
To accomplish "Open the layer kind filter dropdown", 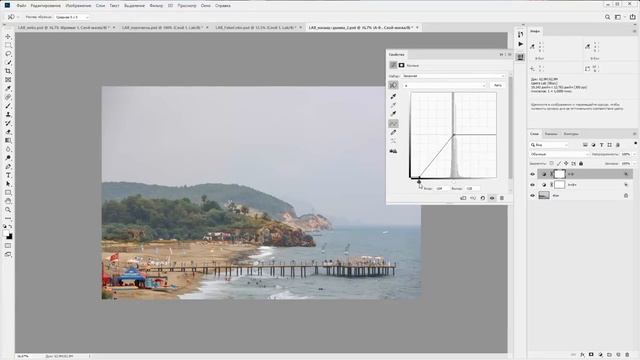I will click(x=549, y=145).
